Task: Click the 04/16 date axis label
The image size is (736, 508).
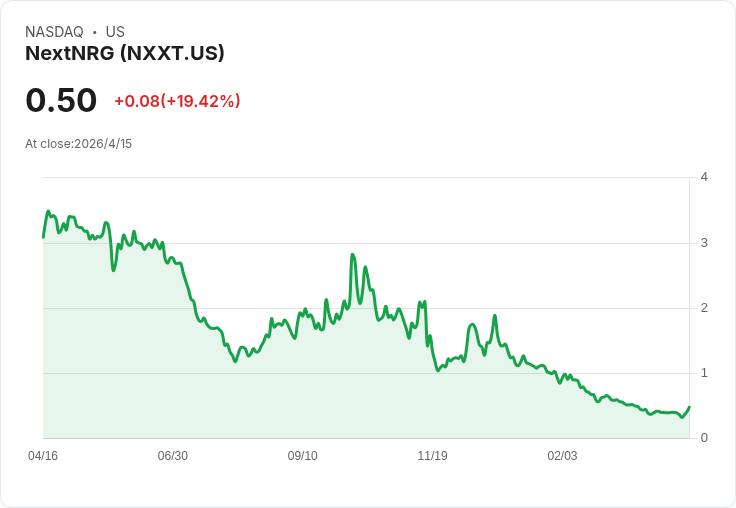Action: (43, 455)
